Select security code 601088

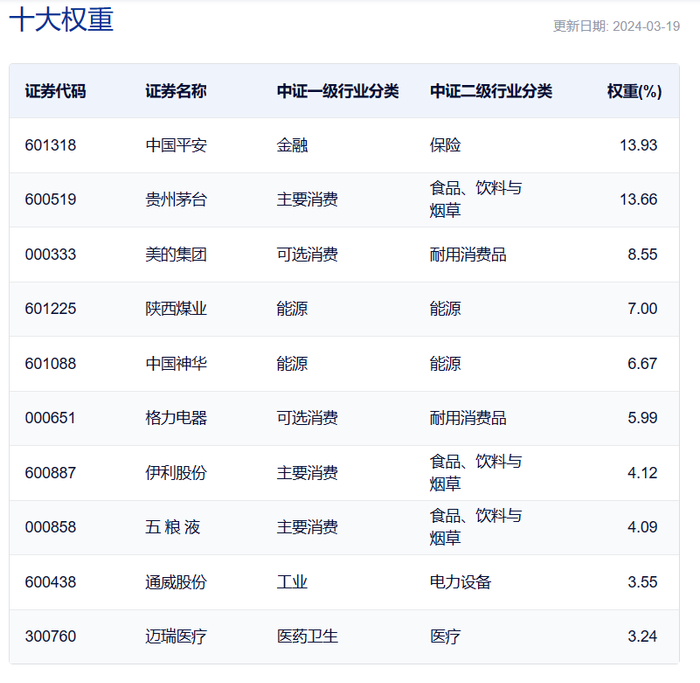50,363
